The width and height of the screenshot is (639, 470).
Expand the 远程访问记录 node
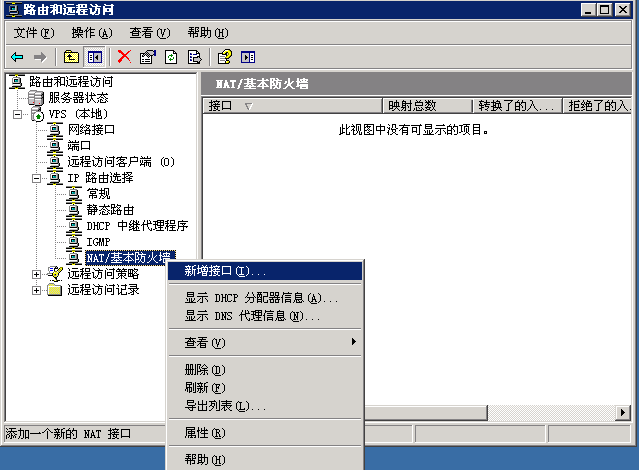coord(36,290)
